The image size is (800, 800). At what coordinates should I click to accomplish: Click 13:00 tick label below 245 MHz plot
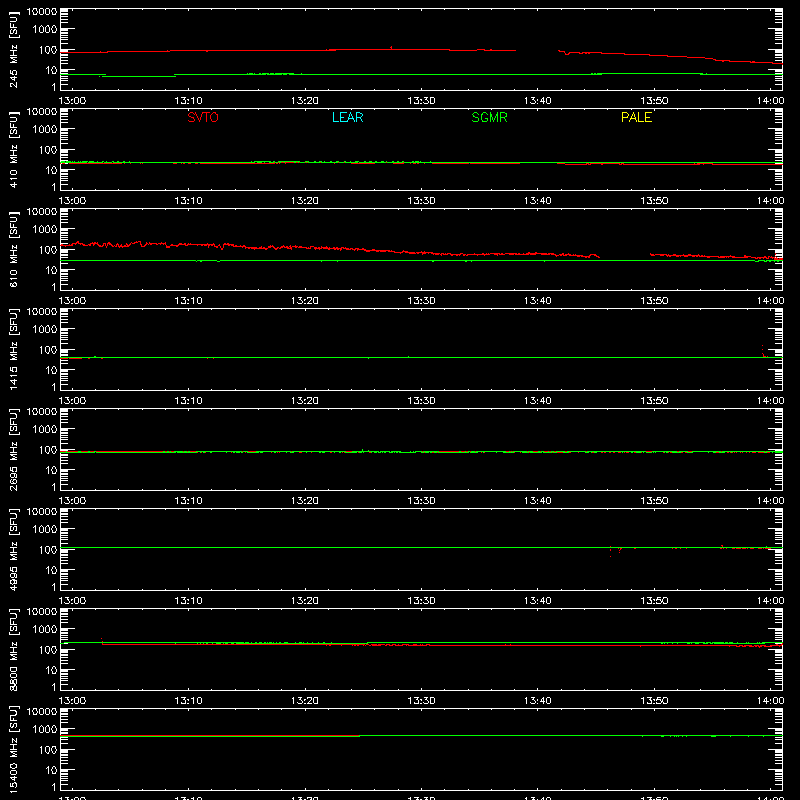click(x=72, y=101)
